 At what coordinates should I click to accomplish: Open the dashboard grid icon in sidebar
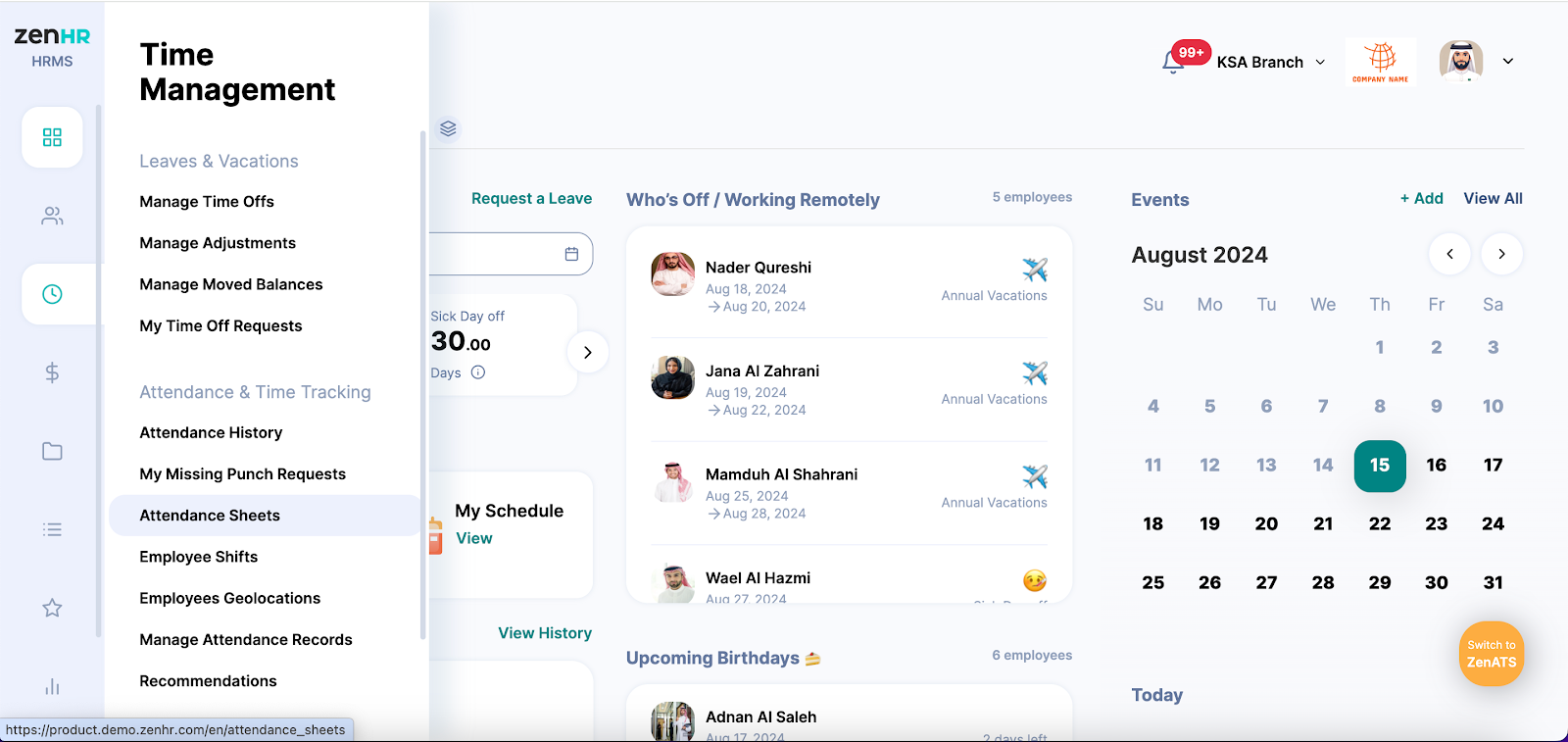pos(52,137)
